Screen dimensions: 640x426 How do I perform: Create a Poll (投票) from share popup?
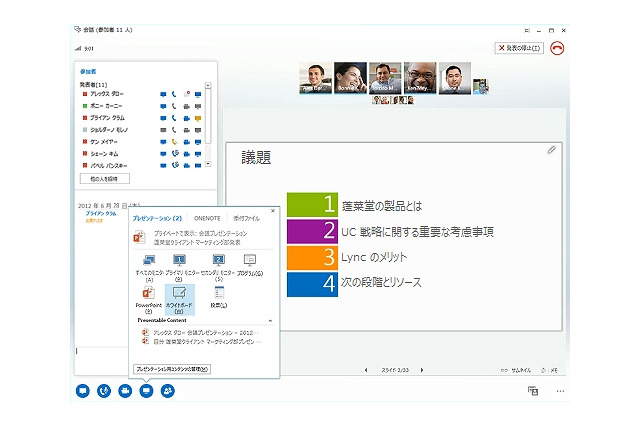click(219, 297)
